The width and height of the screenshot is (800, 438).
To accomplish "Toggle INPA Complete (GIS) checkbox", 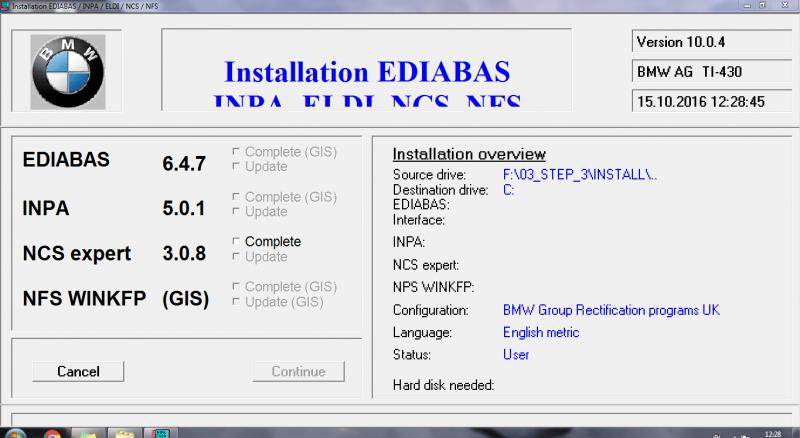I will 236,197.
